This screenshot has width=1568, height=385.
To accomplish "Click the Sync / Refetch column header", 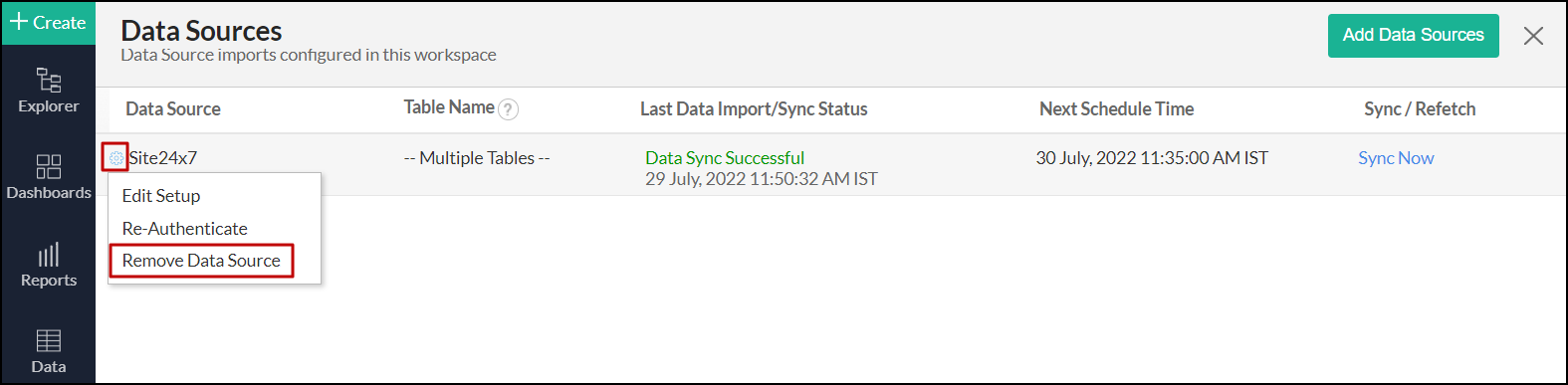I will (1420, 109).
